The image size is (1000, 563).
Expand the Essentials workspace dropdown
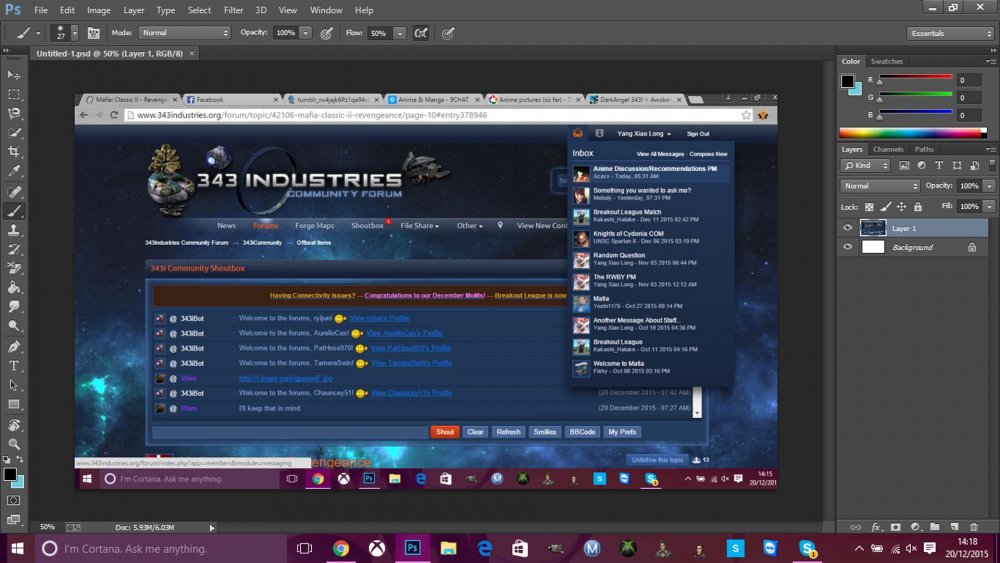950,33
